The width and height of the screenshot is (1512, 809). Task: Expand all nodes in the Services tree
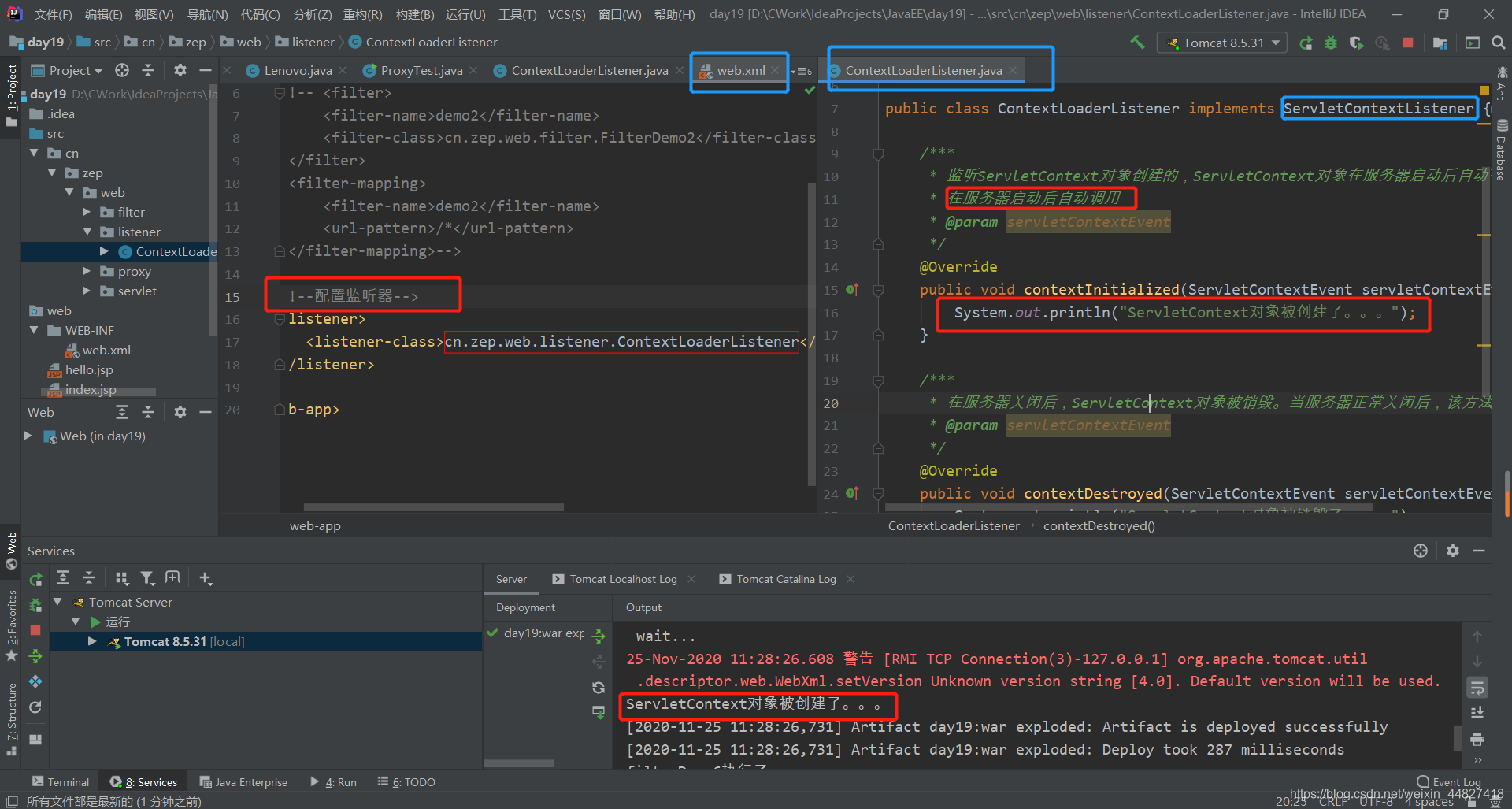pyautogui.click(x=63, y=578)
